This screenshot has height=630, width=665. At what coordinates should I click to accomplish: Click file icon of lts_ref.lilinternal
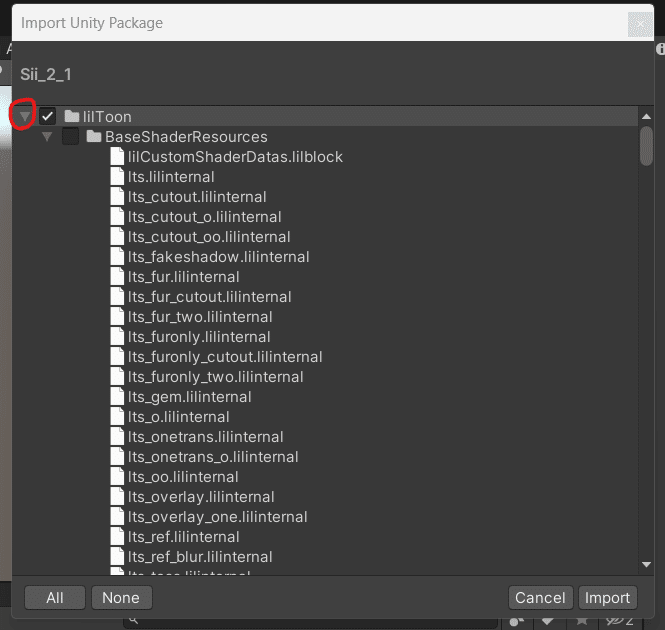tap(117, 537)
